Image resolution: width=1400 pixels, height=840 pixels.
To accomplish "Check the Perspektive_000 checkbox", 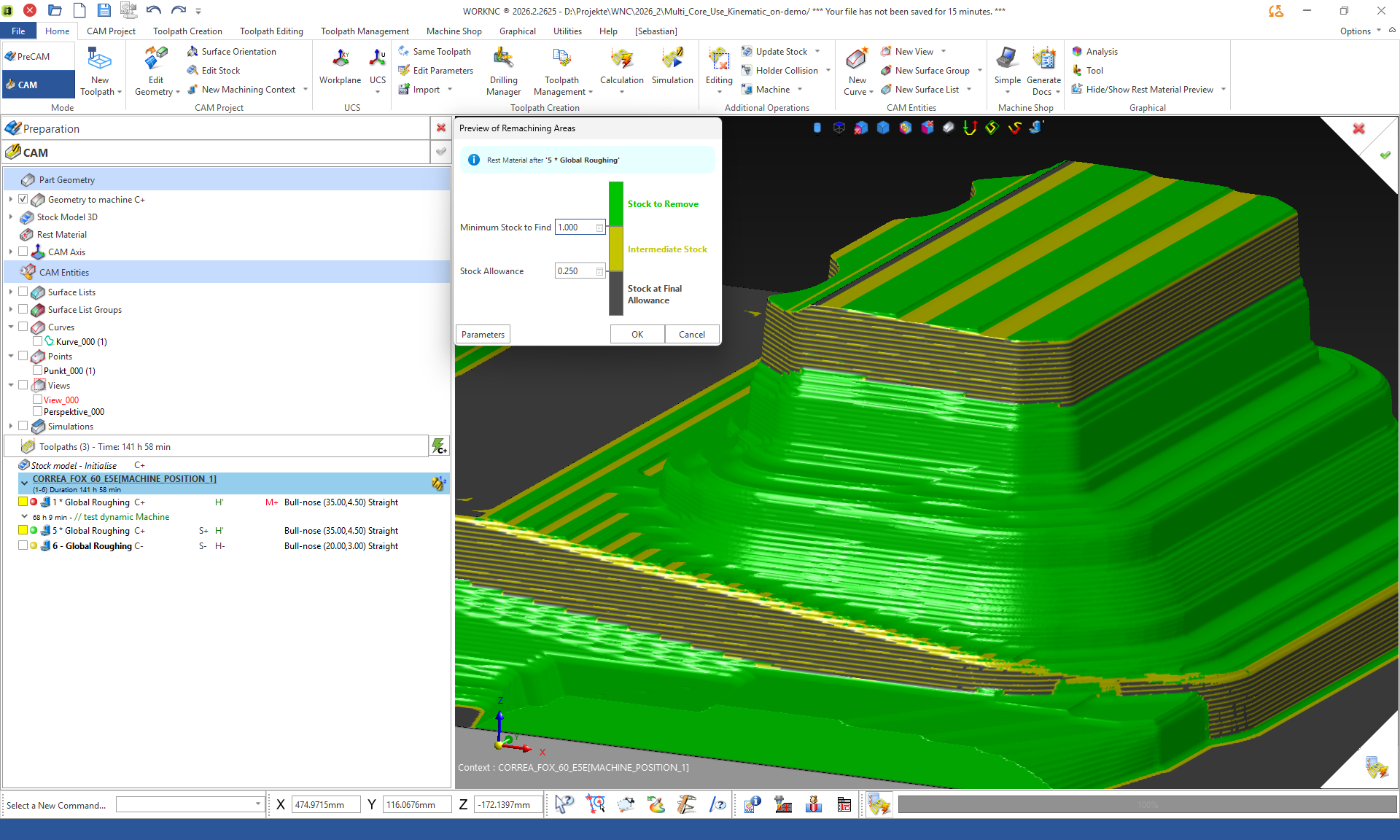I will coord(37,411).
